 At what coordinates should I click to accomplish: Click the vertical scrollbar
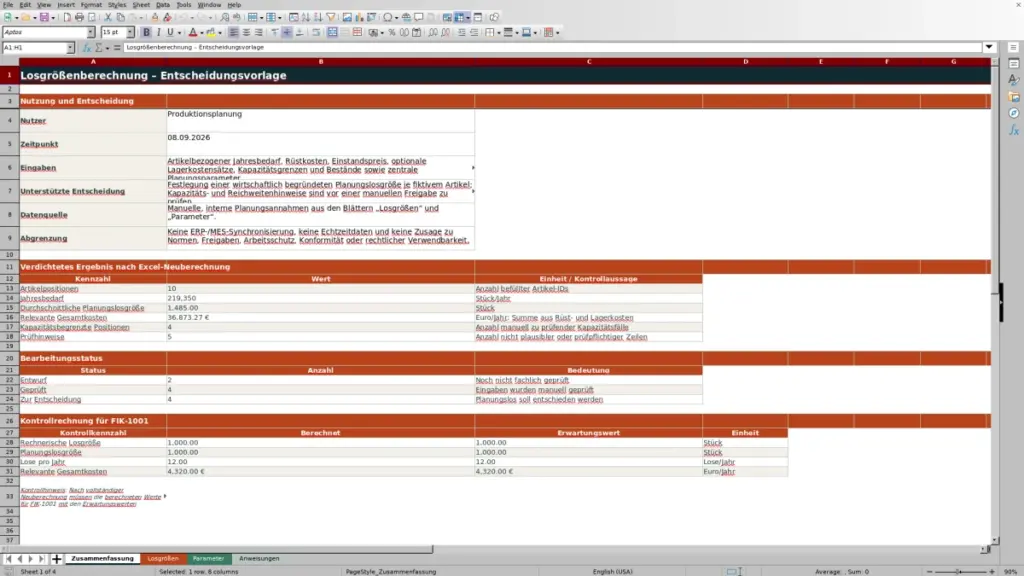(x=995, y=300)
